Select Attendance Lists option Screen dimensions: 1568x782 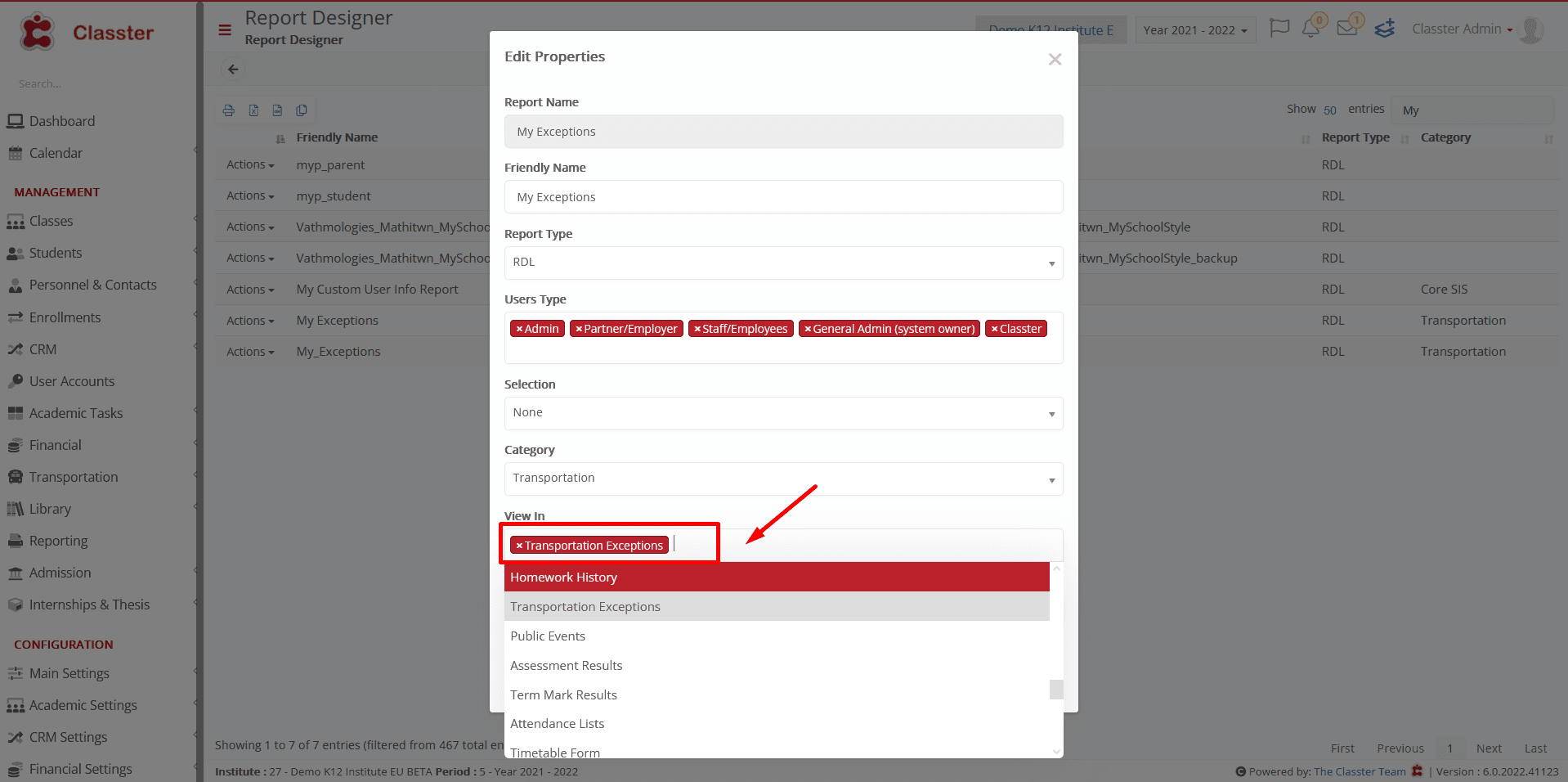pos(777,724)
